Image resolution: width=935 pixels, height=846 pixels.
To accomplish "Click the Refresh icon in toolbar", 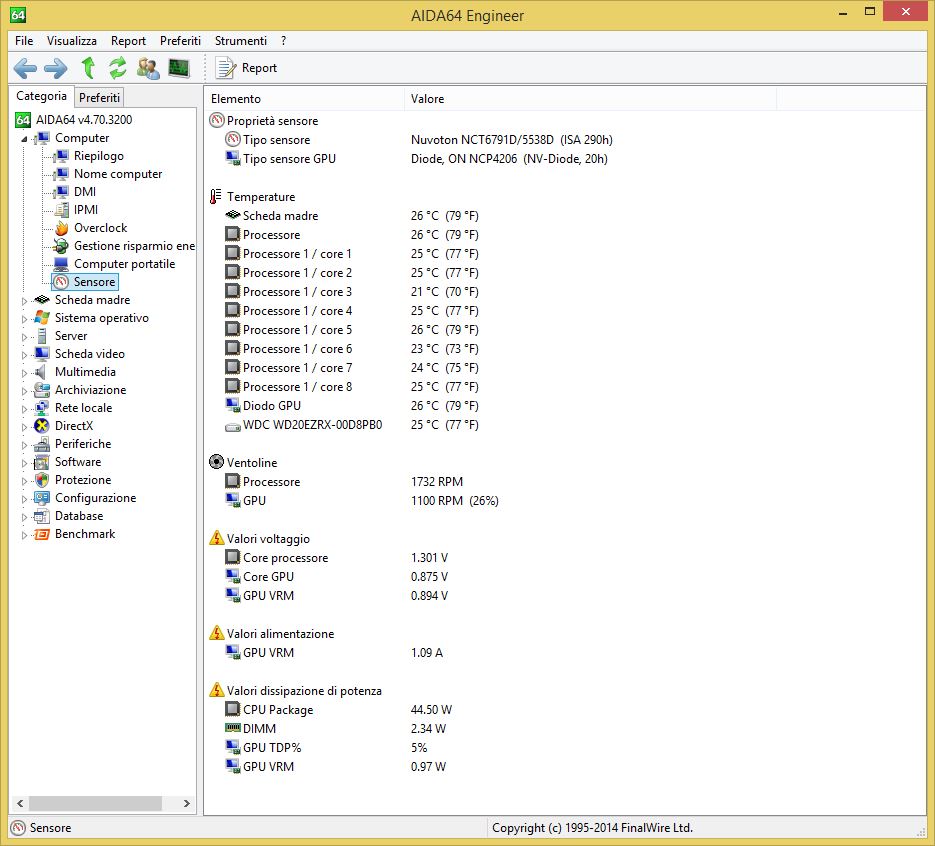I will [118, 68].
